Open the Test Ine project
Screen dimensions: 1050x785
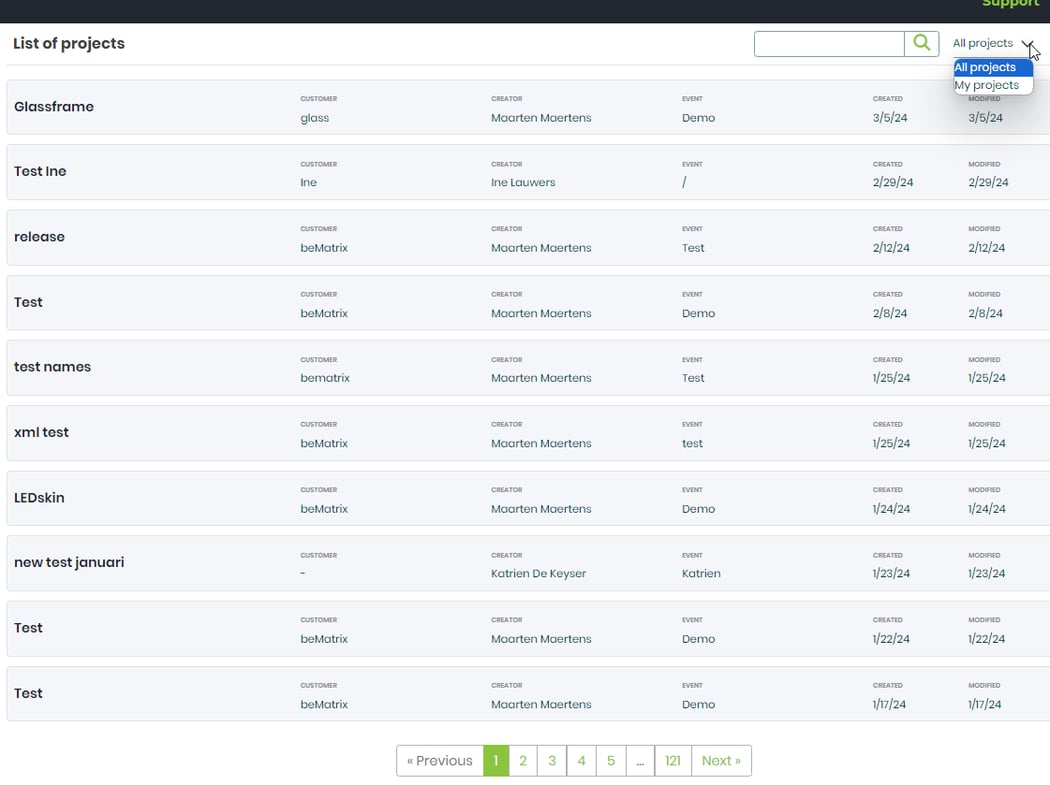click(40, 171)
